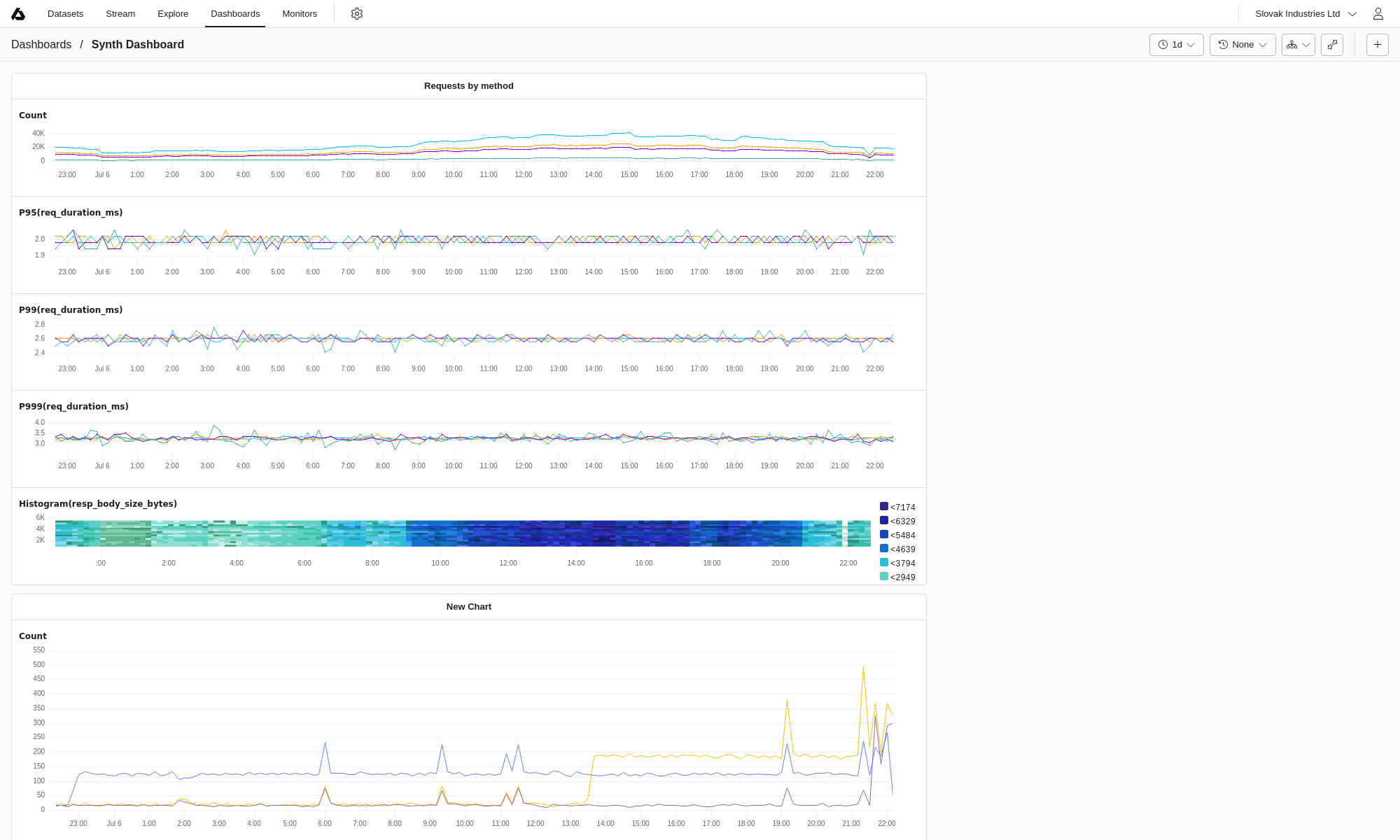Click the New Chart panel title

pyautogui.click(x=468, y=607)
